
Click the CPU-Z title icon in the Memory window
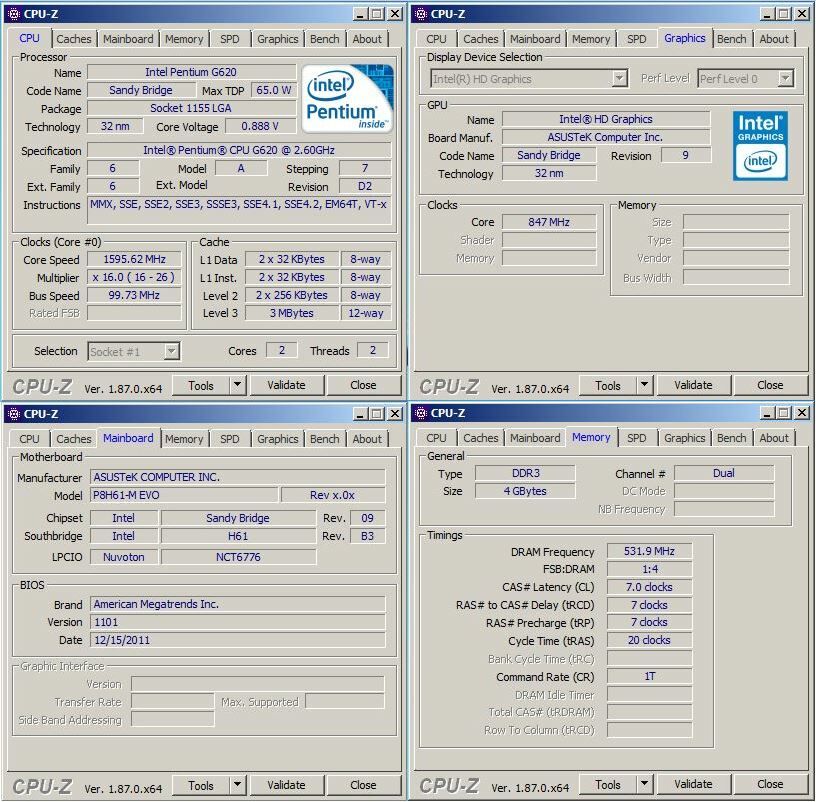(x=421, y=413)
